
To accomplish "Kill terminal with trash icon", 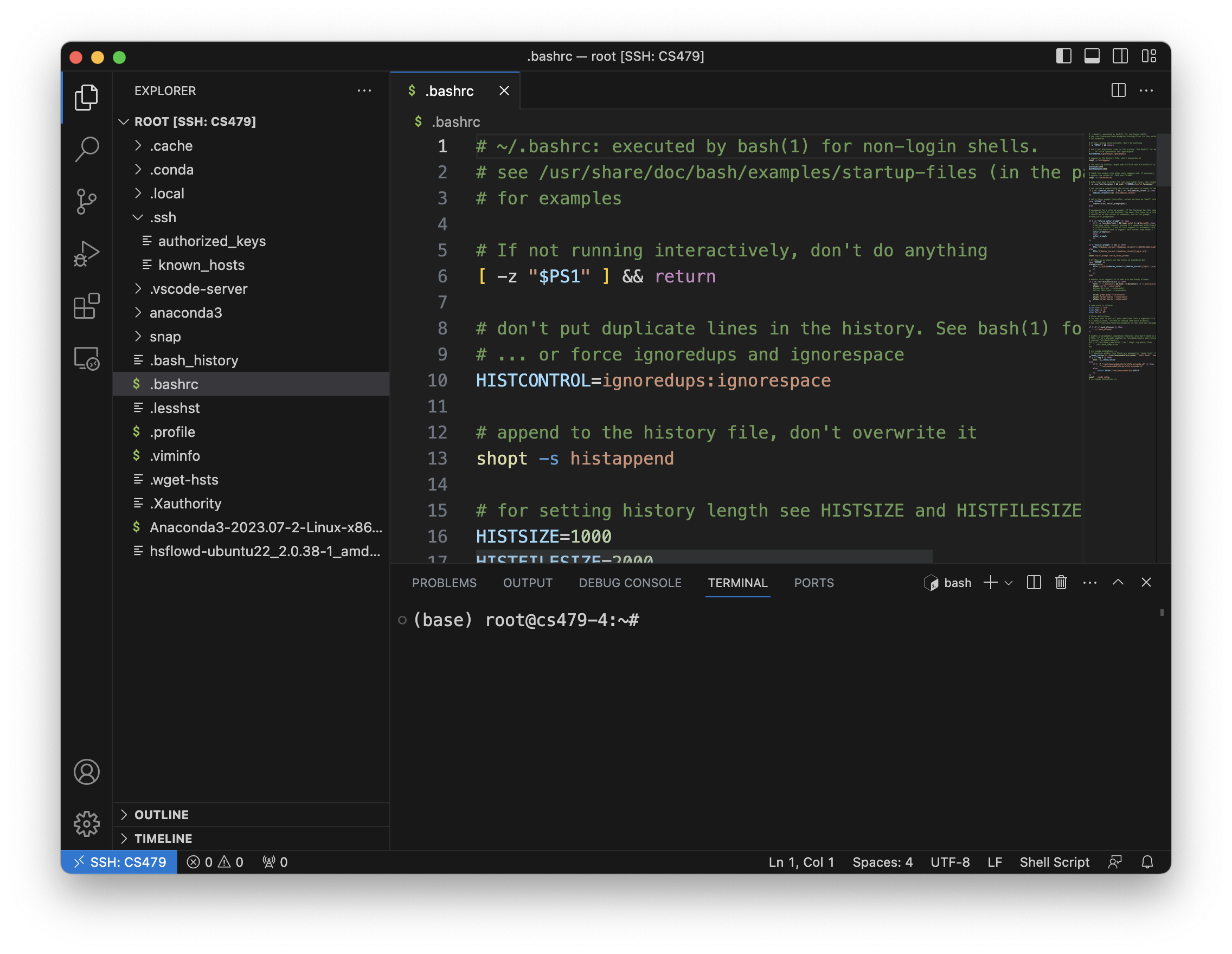I will (1061, 583).
